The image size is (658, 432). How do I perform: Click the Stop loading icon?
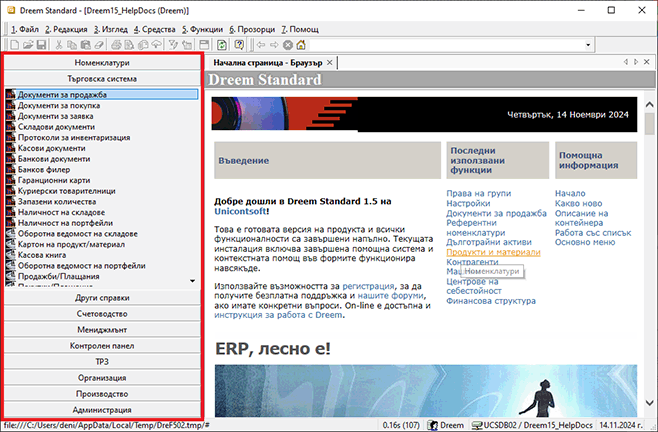(287, 45)
